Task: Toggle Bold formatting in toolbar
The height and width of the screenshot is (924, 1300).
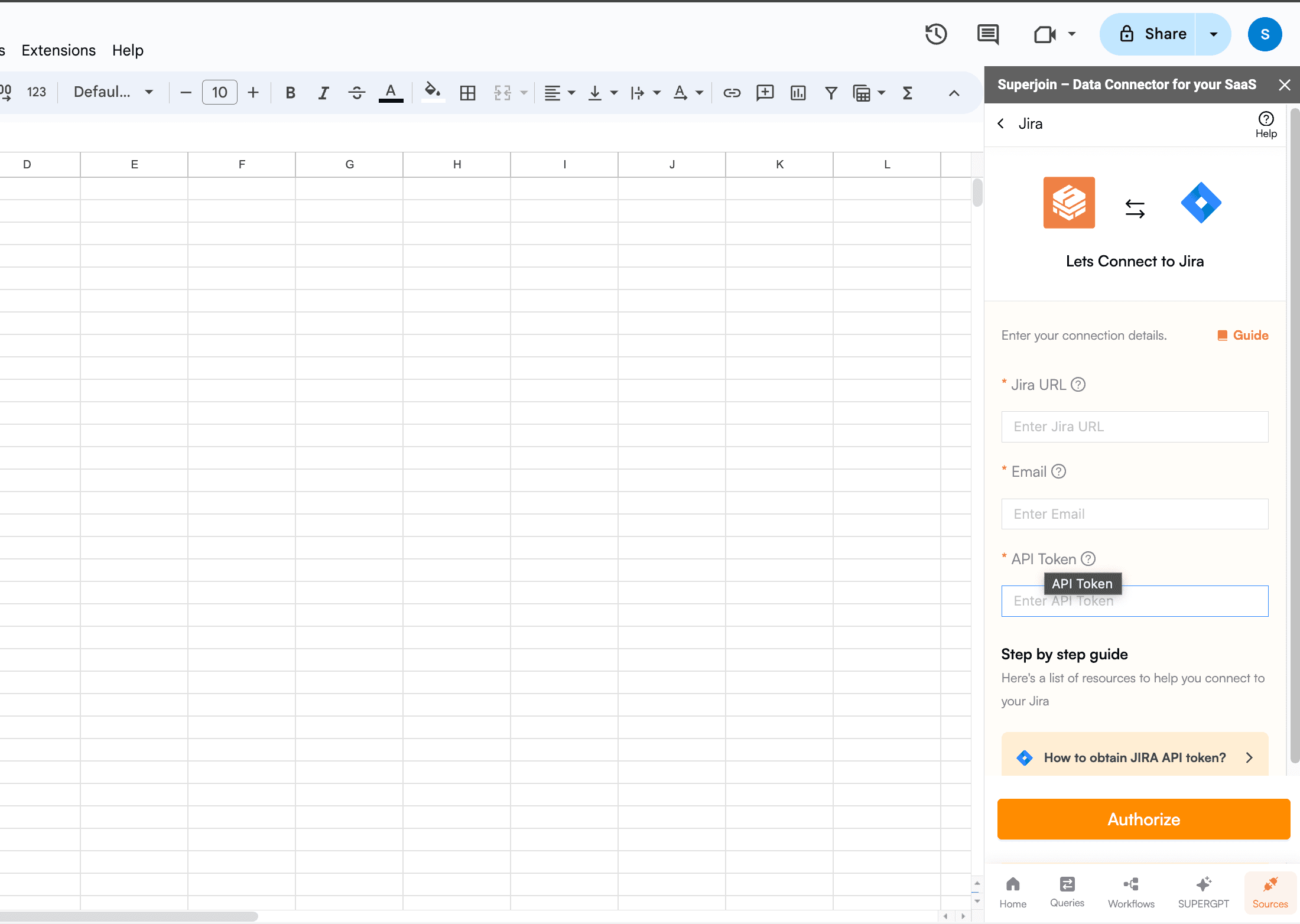Action: pyautogui.click(x=290, y=93)
